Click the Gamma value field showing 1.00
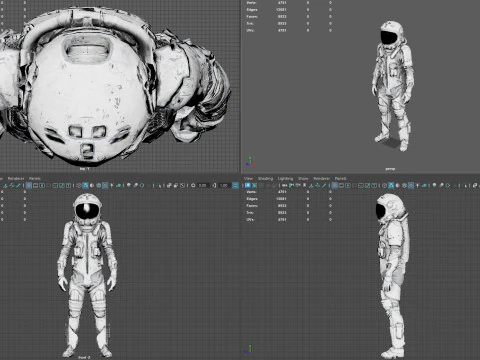 (x=224, y=185)
